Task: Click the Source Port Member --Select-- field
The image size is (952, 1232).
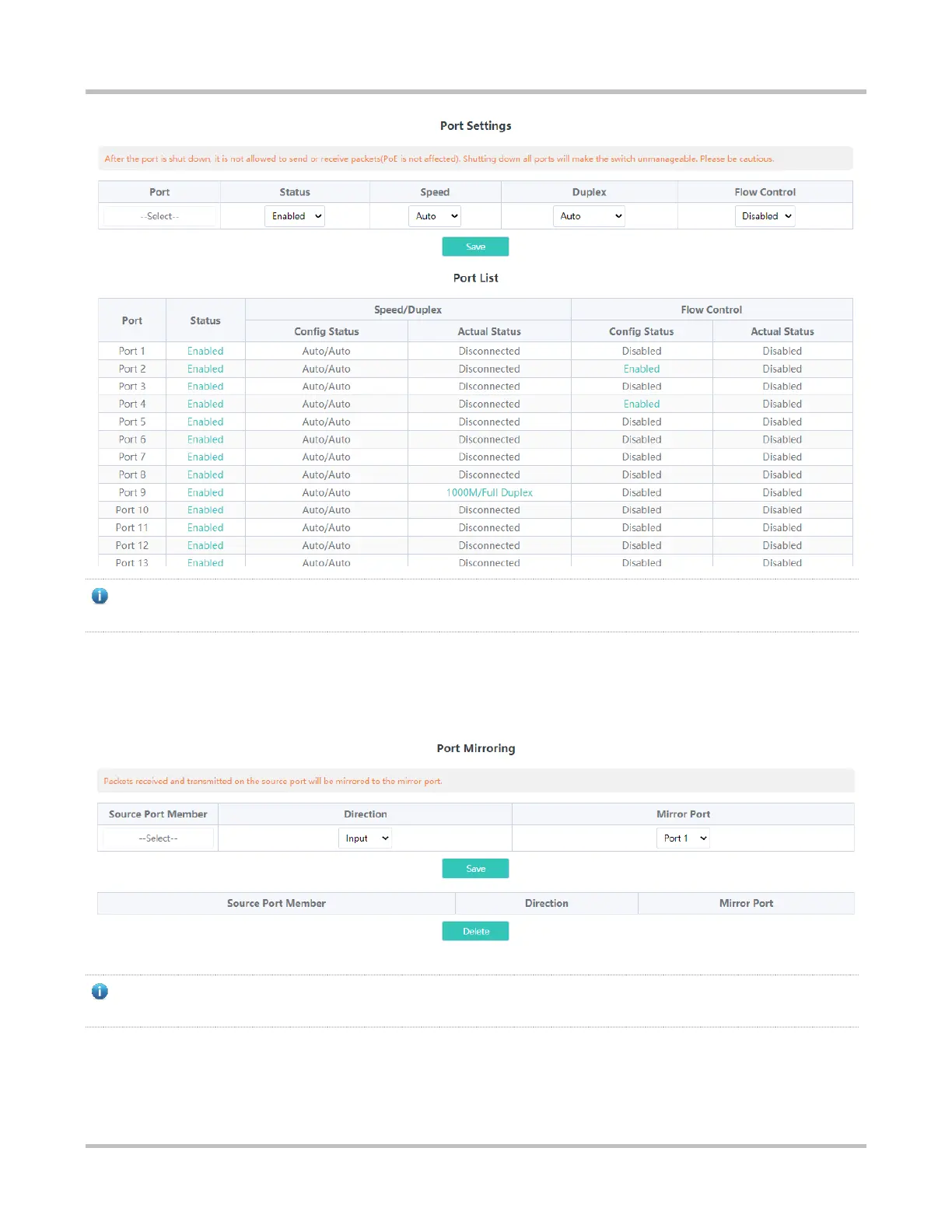Action: tap(158, 838)
